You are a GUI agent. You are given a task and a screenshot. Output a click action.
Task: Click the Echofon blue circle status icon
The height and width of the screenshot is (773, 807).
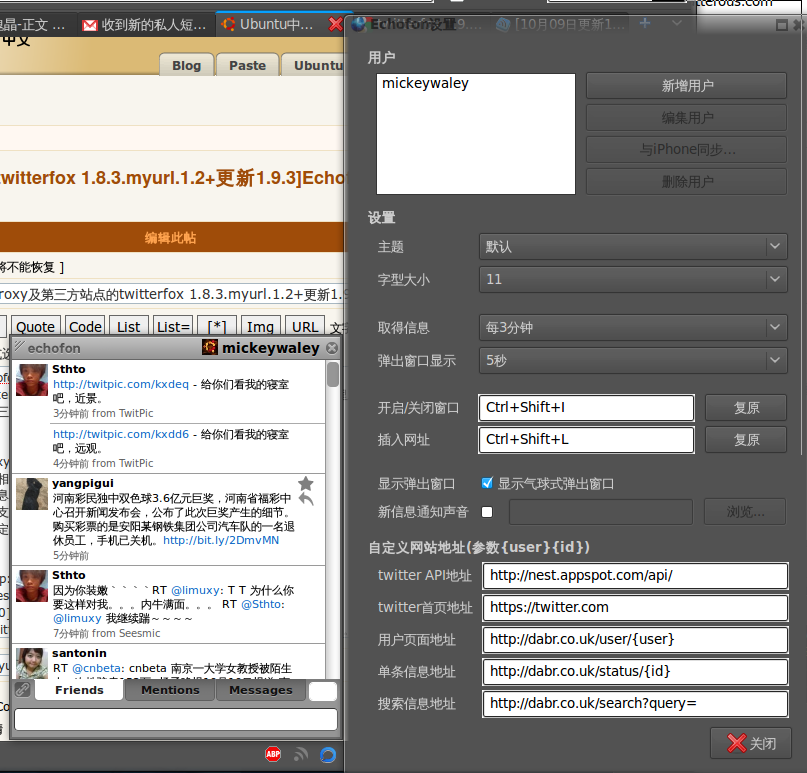click(x=328, y=754)
